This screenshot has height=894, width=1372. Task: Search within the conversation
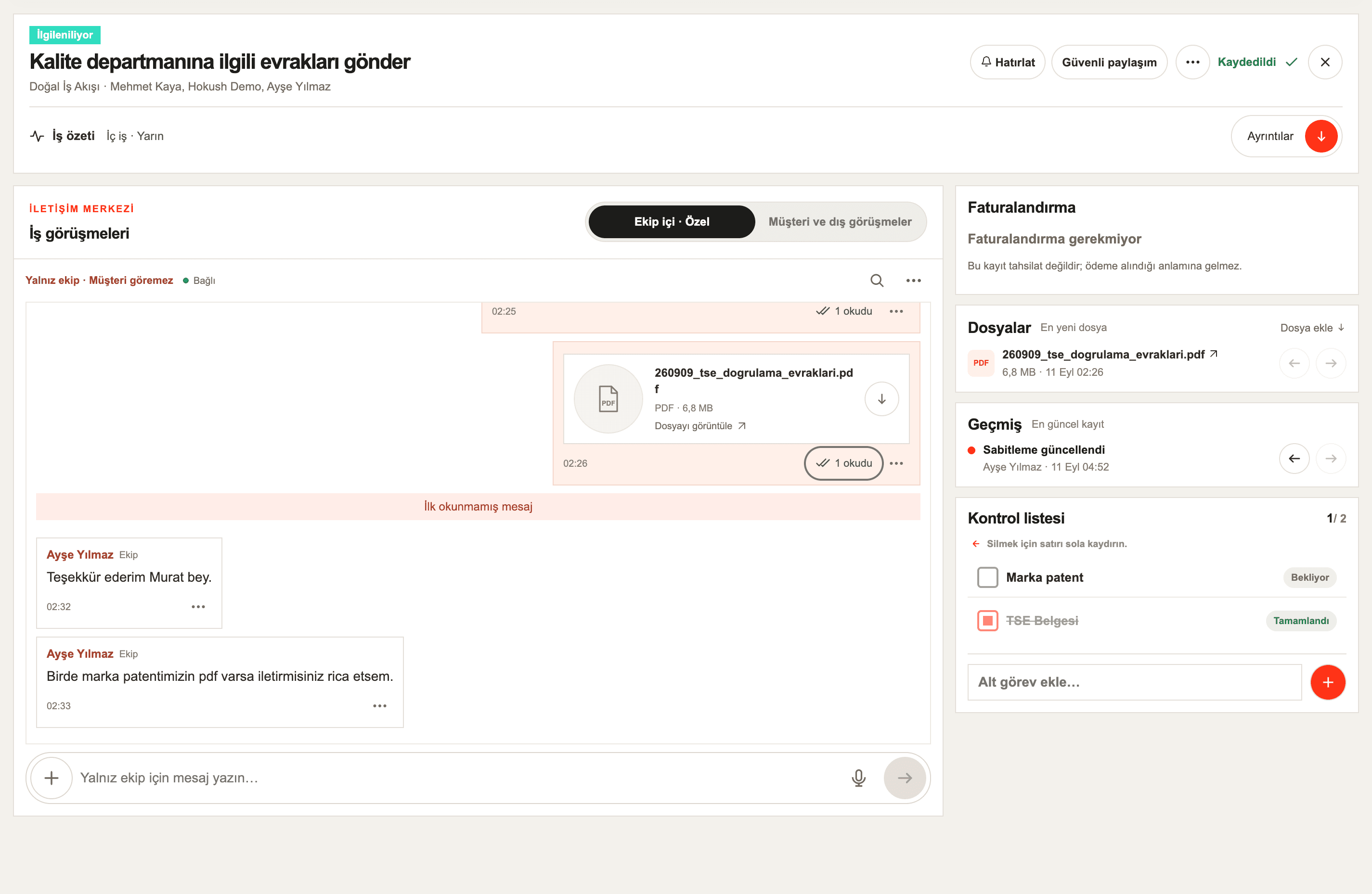coord(876,281)
